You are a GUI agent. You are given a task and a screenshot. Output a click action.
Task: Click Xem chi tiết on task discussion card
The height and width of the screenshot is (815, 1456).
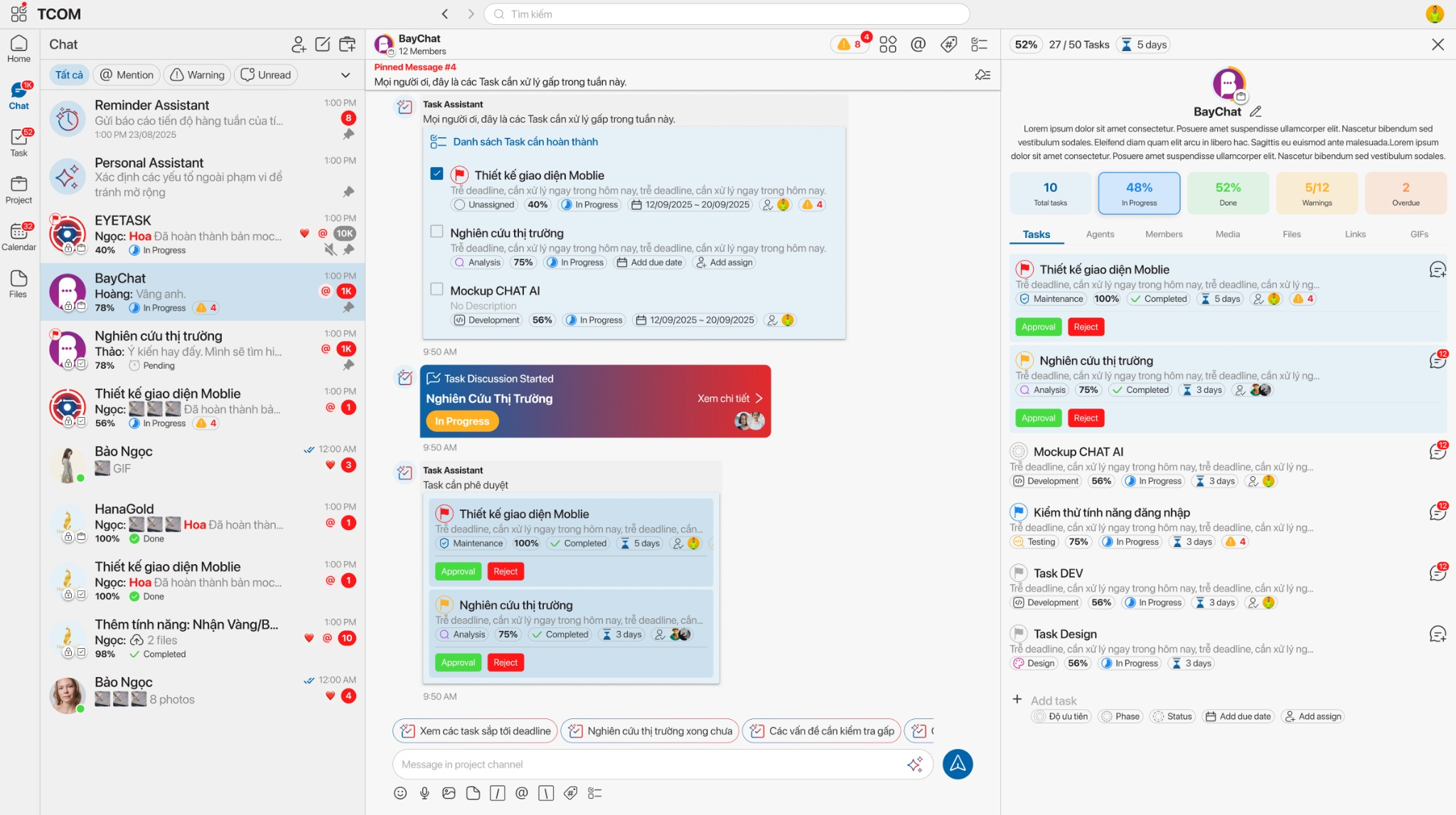729,399
